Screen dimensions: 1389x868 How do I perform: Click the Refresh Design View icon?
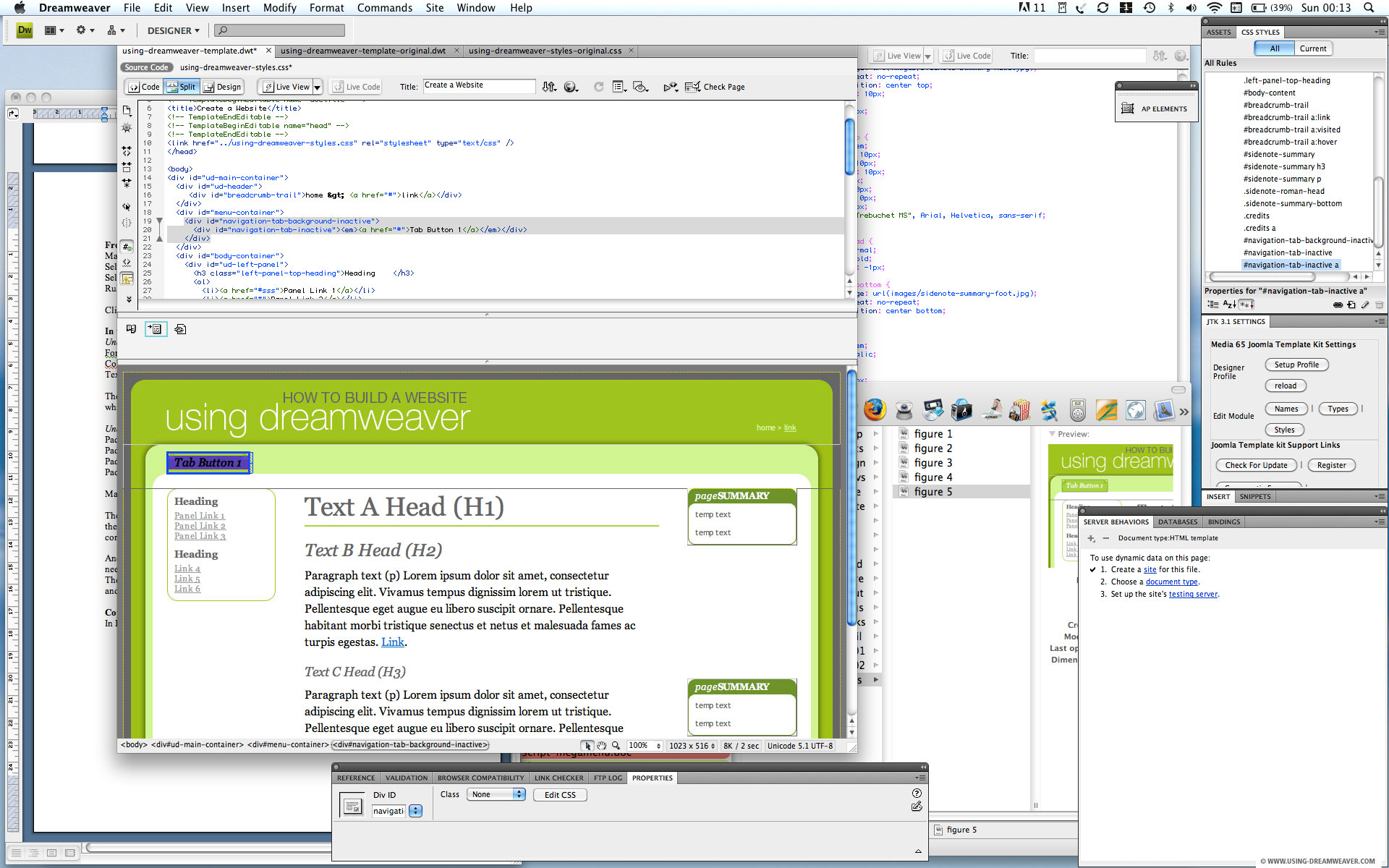(x=598, y=87)
